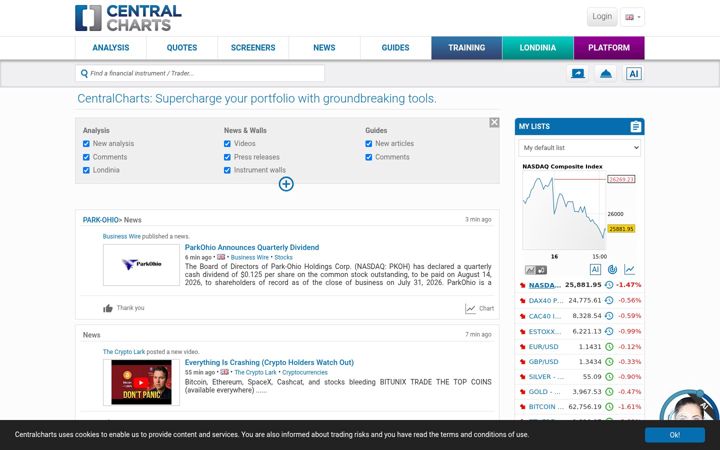720x450 pixels.
Task: Click the Login button
Action: 602,17
